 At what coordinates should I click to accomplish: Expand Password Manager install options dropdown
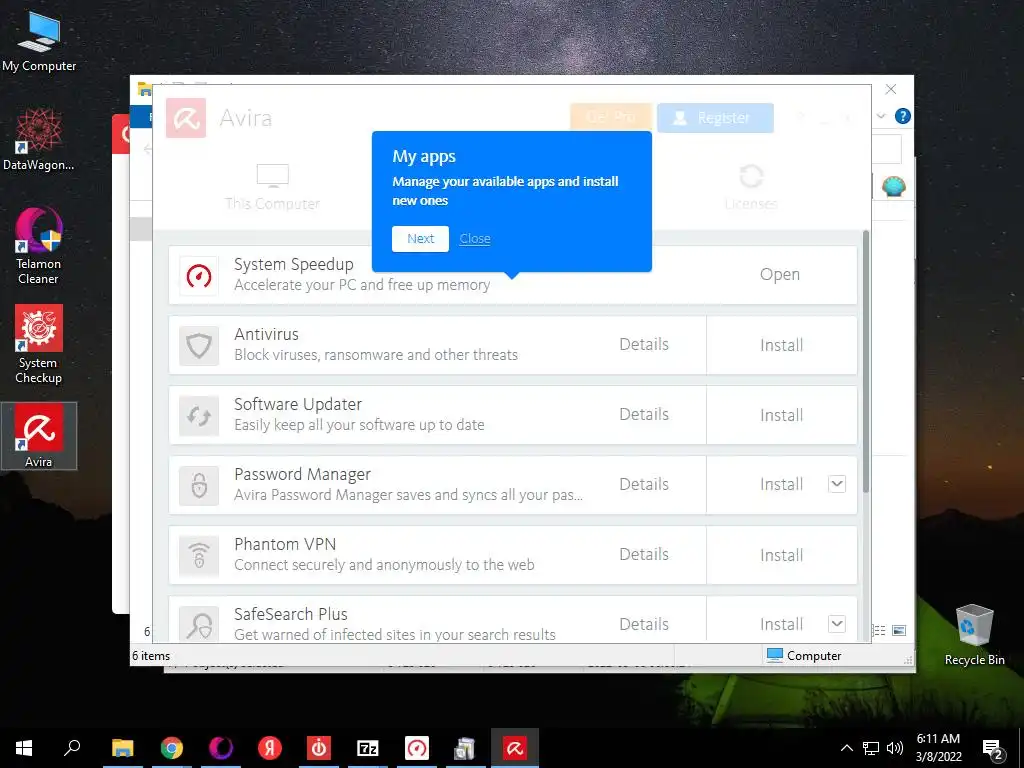(837, 484)
